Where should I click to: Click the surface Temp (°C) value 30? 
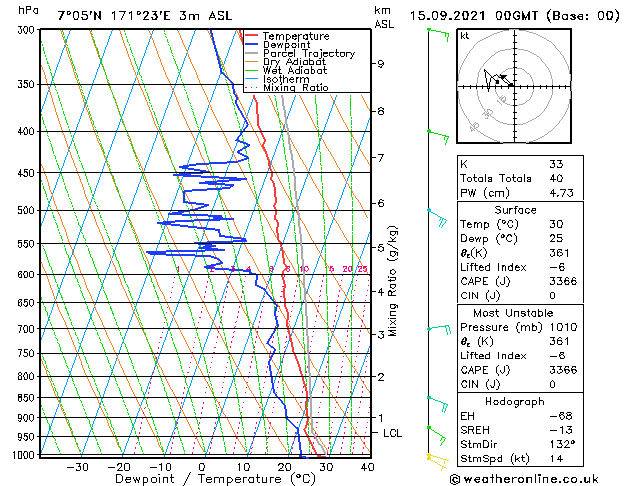point(556,224)
